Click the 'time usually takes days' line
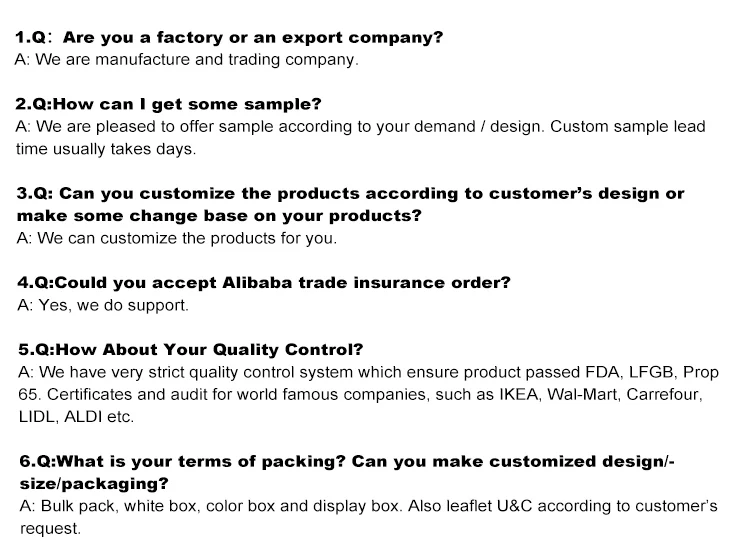Screen dimensions: 750x543 (x=106, y=149)
